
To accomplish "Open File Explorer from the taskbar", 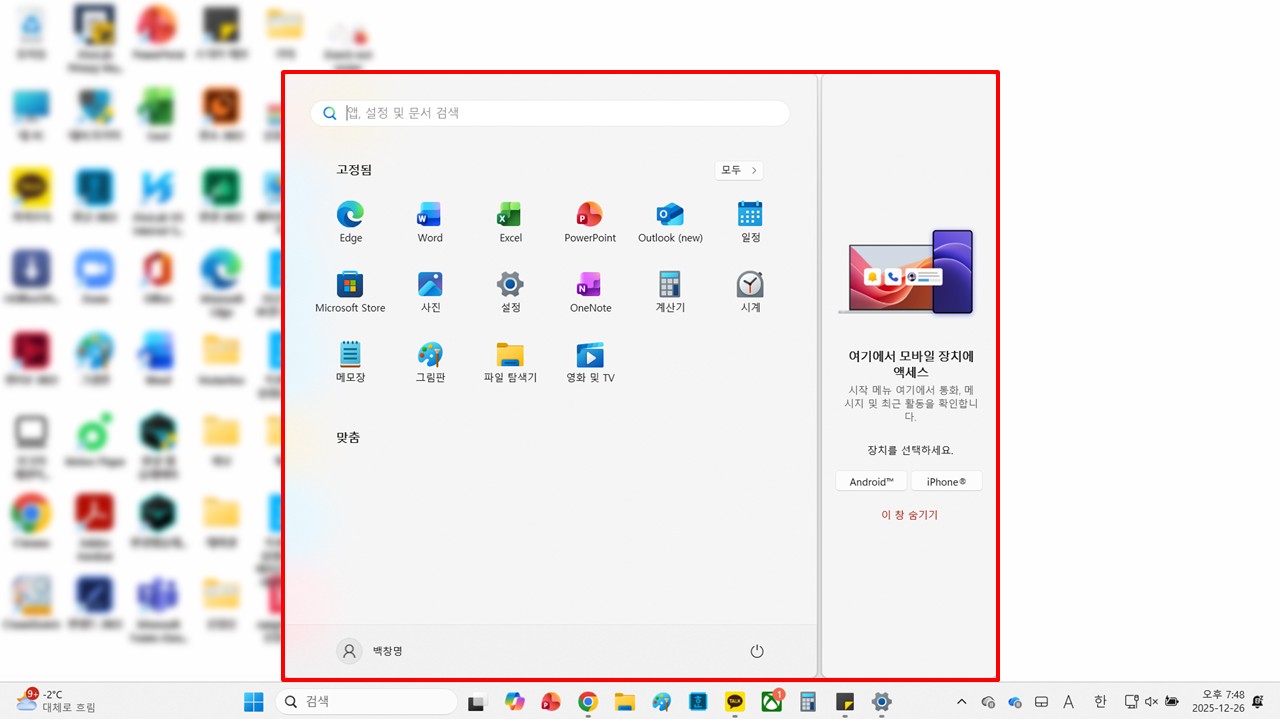I will coord(625,702).
